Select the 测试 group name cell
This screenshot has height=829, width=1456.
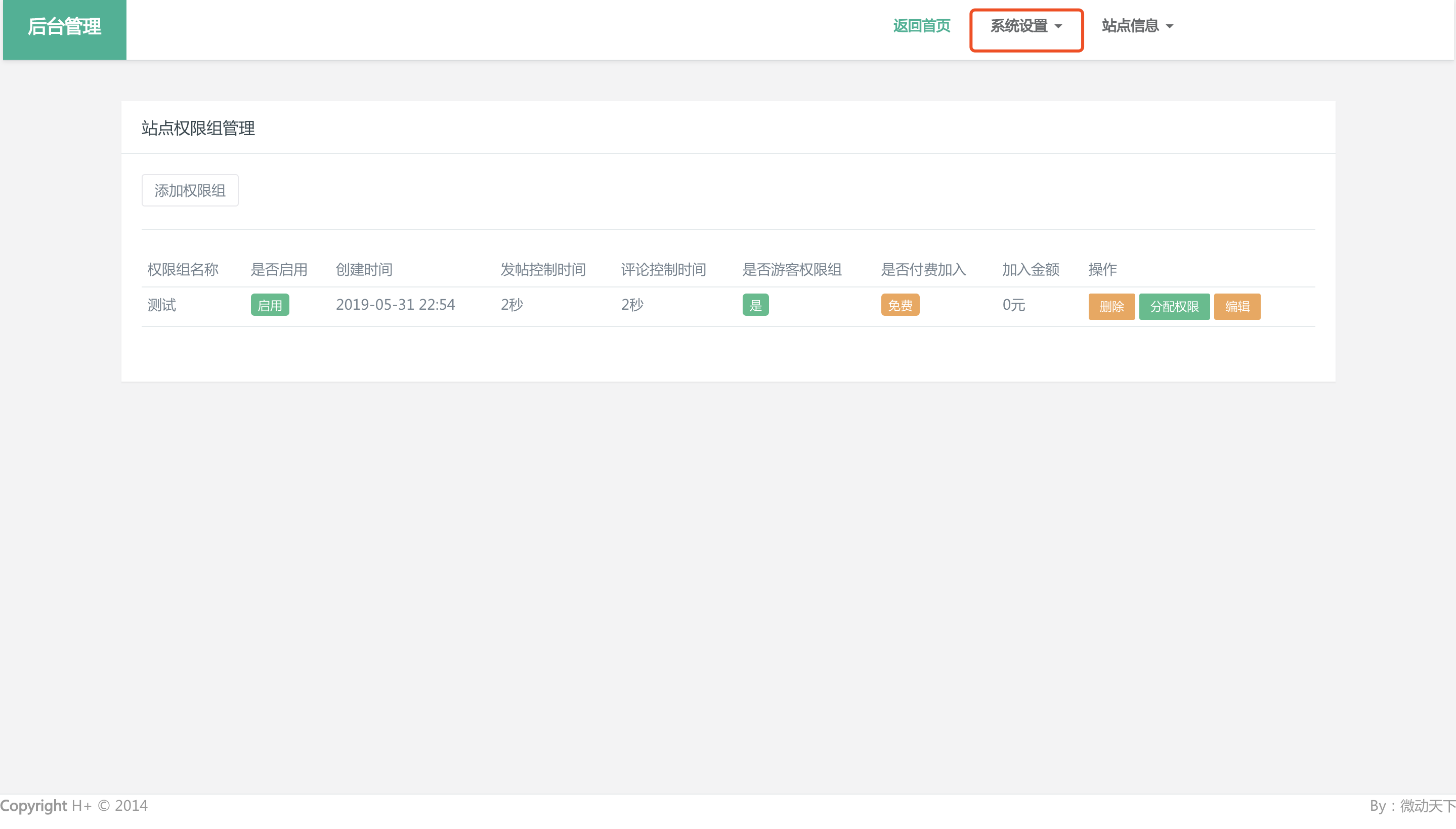161,305
